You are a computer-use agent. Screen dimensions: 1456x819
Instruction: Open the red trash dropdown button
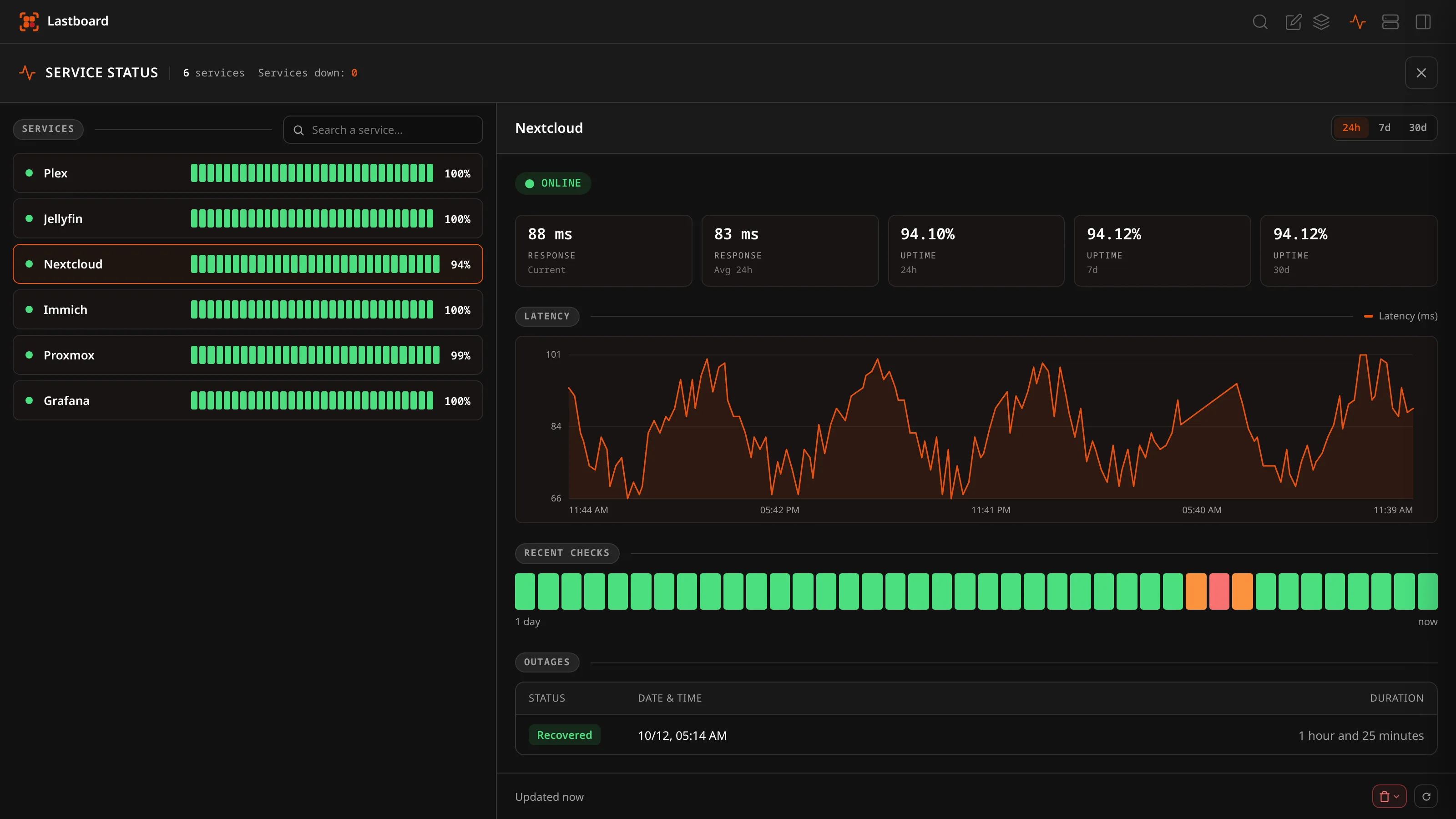1389,796
